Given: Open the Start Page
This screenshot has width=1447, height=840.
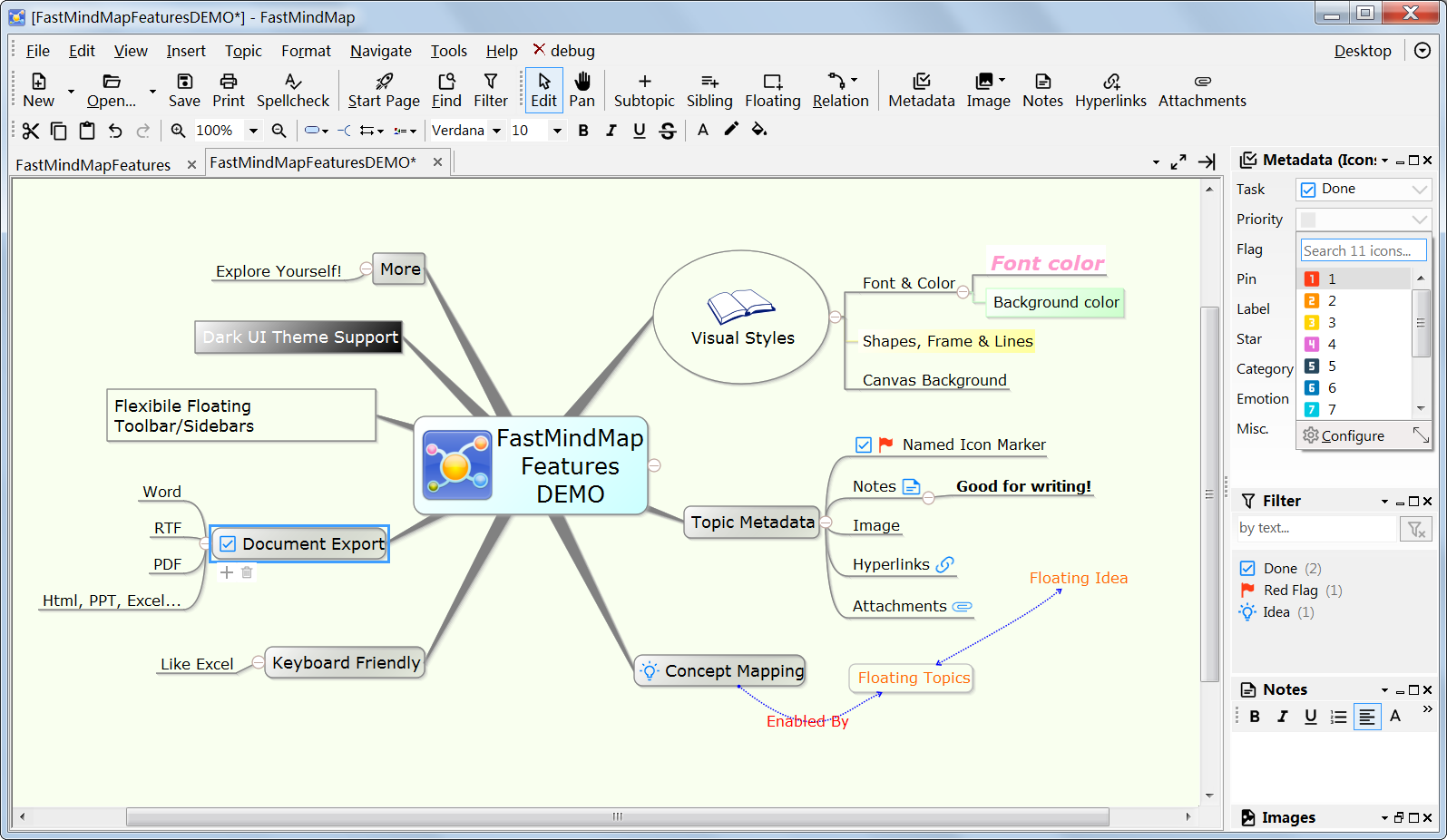Looking at the screenshot, I should pyautogui.click(x=384, y=90).
